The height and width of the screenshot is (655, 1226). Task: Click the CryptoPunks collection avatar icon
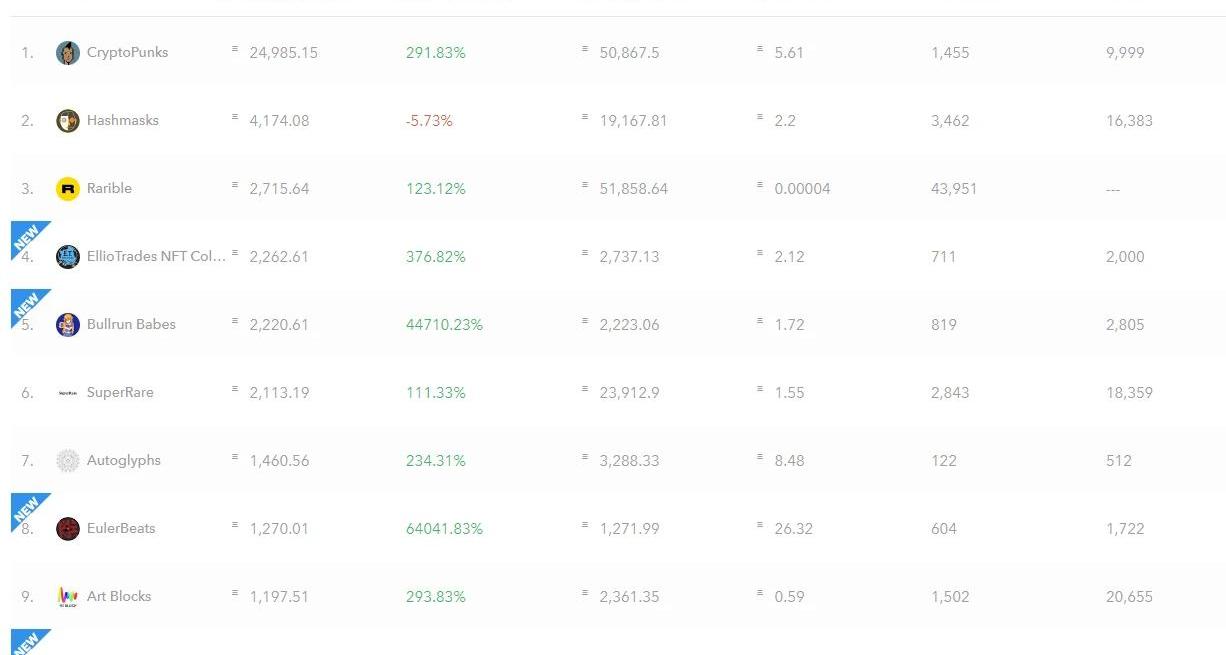(68, 53)
